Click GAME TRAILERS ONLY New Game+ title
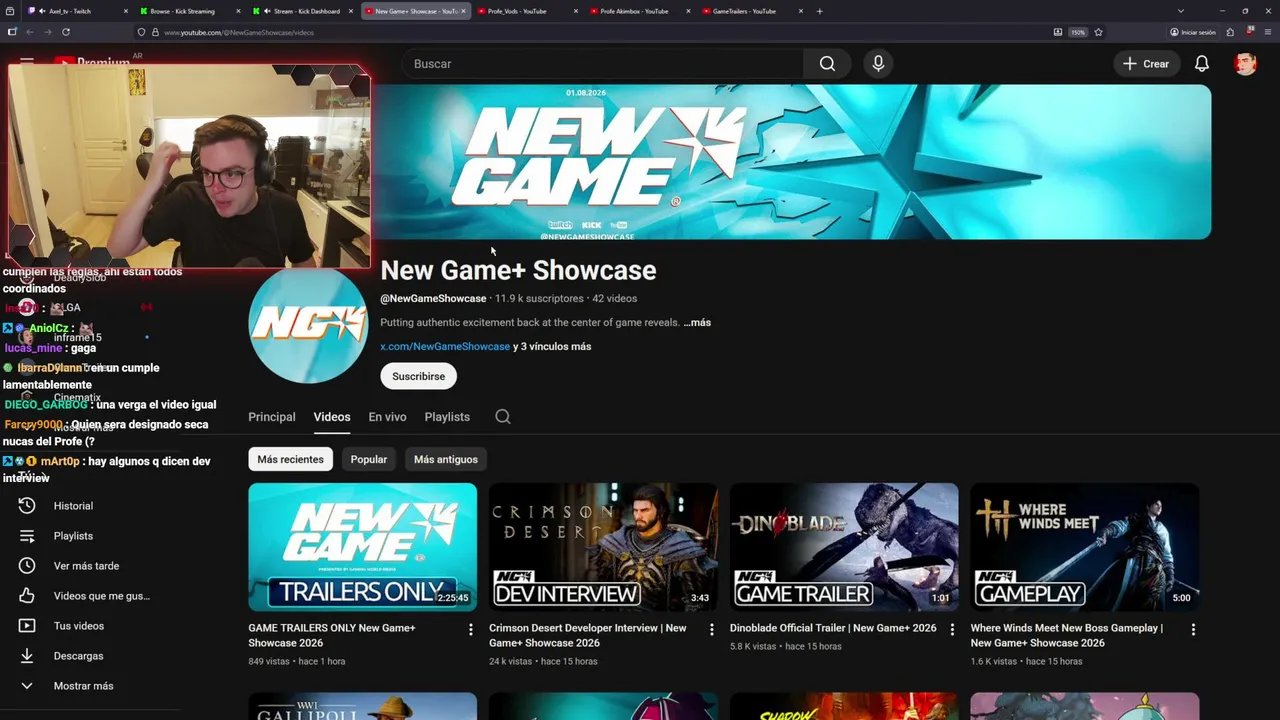Viewport: 1280px width, 720px height. point(332,635)
